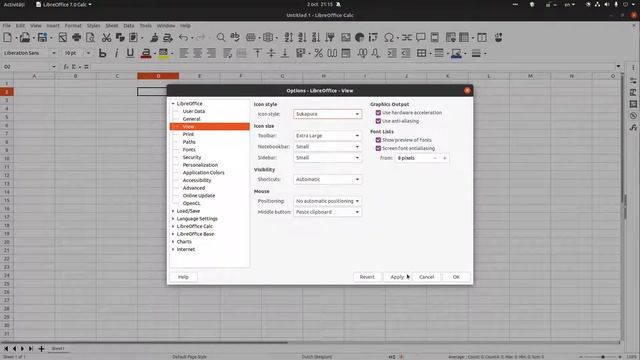Toggle Use anti-aliasing checkbox
Viewport: 640px width, 360px height.
(378, 121)
